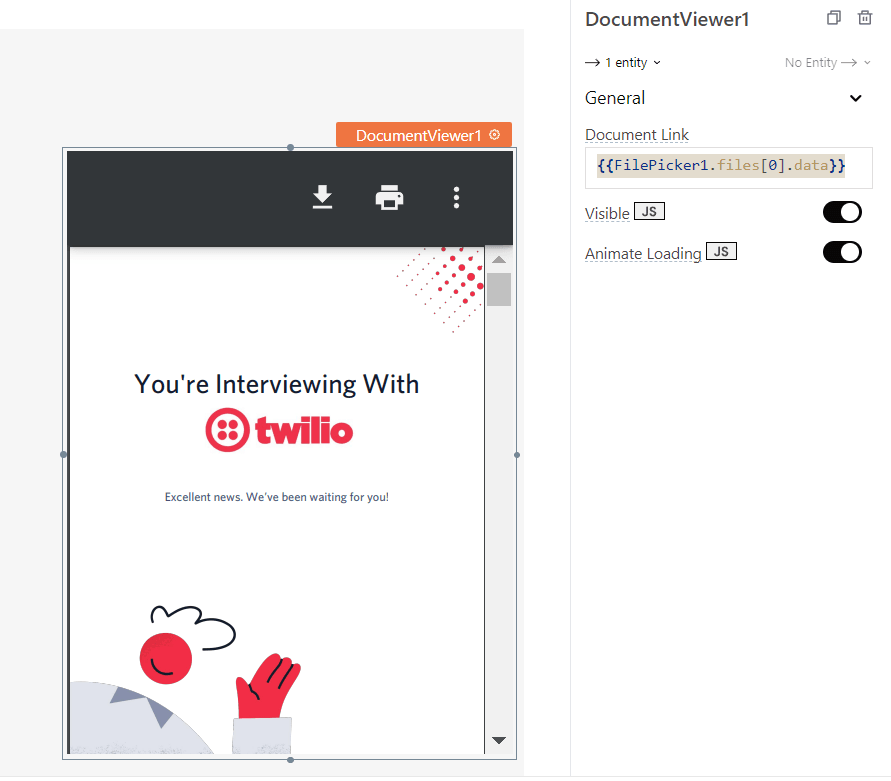The width and height of the screenshot is (891, 781).
Task: Open the "No Entity" outgoing dropdown
Action: (x=827, y=63)
